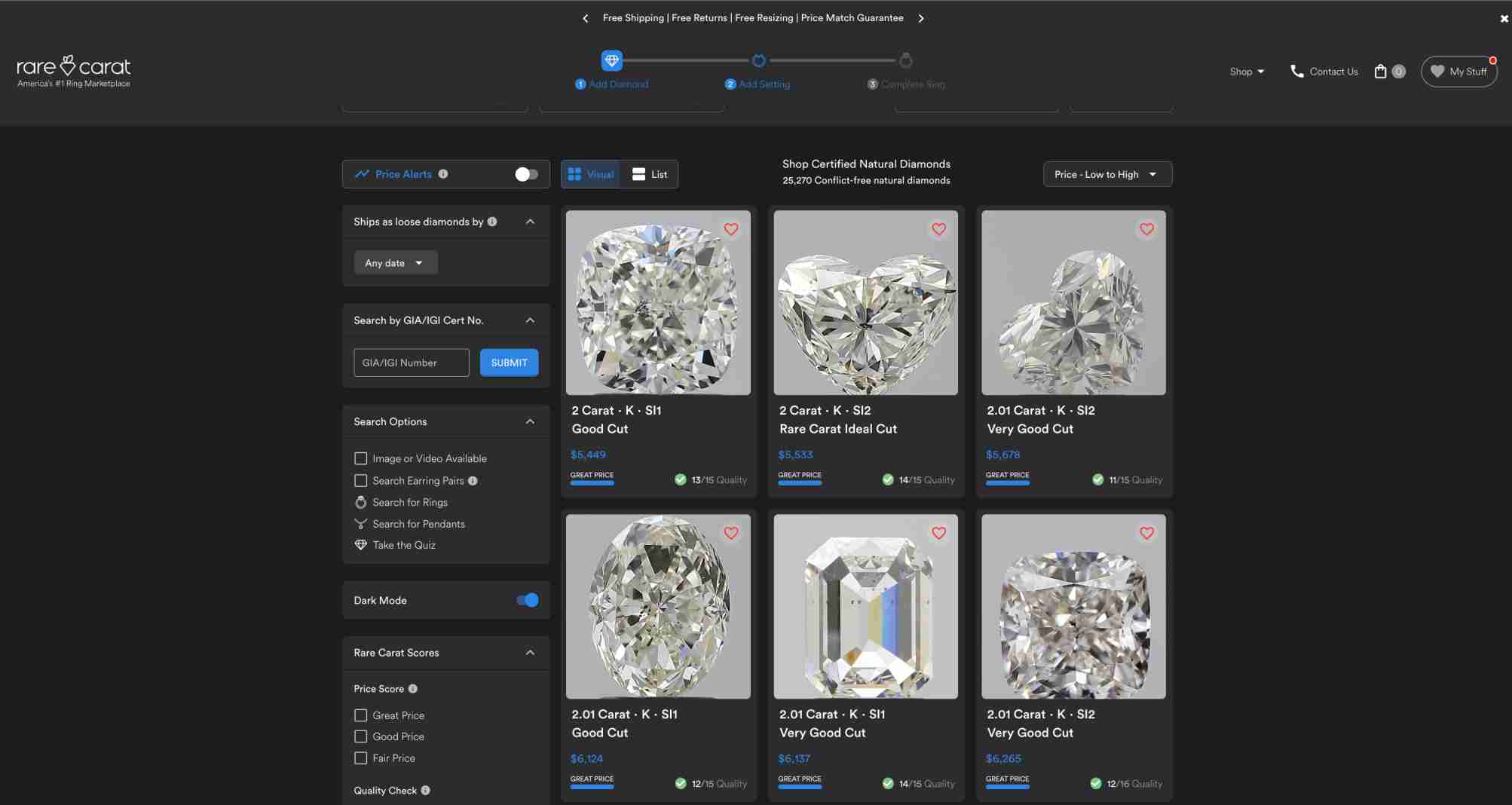Favorite the $6,124 oval diamond
The width and height of the screenshot is (1512, 805).
click(x=730, y=533)
